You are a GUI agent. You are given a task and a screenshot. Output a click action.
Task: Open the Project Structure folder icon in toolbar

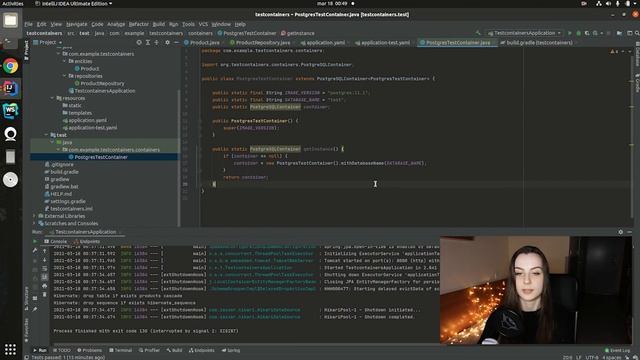point(619,33)
